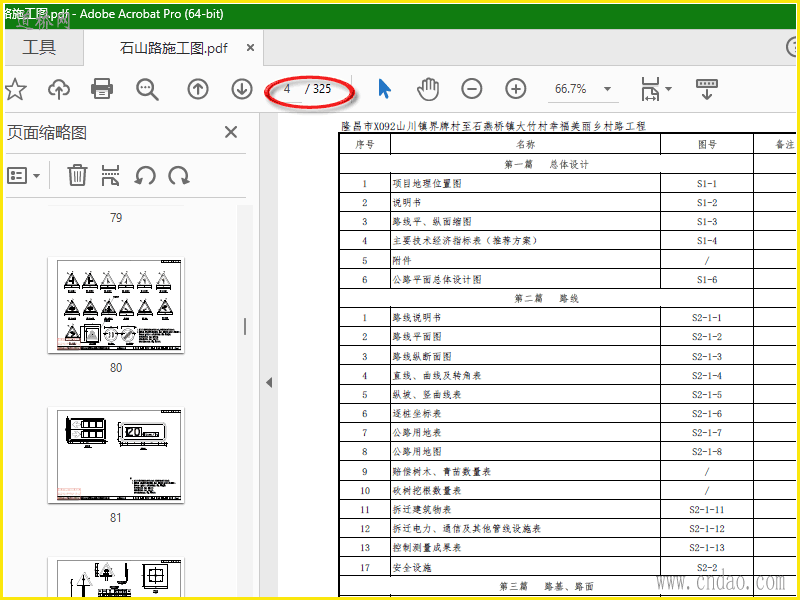800x600 pixels.
Task: Edit the current page number field
Action: tap(287, 89)
